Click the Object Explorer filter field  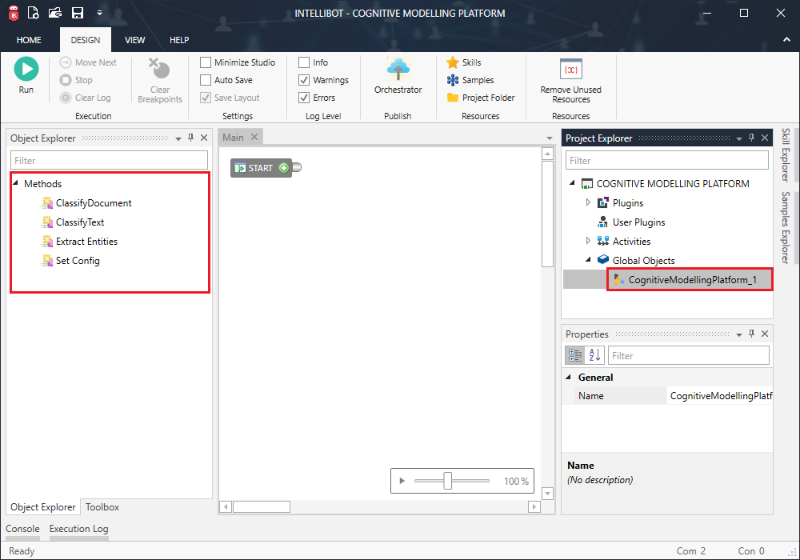(x=109, y=160)
